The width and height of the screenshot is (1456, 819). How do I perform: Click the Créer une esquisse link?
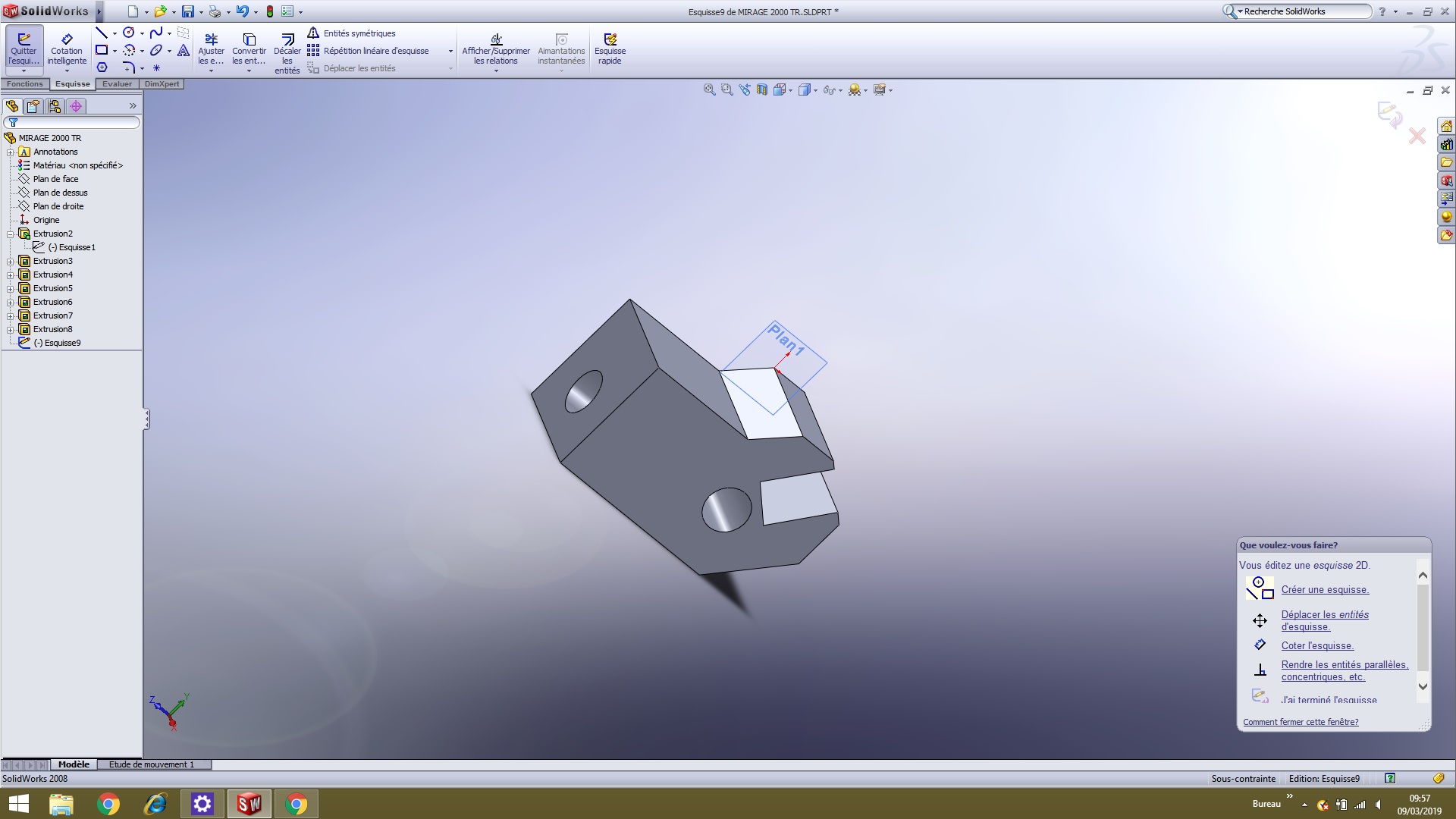[x=1325, y=589]
